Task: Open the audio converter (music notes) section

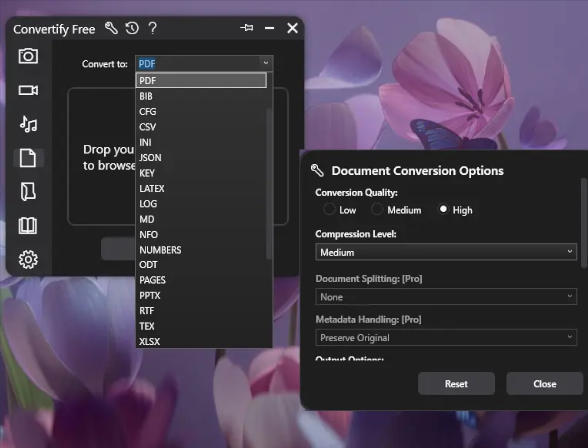Action: [28, 124]
